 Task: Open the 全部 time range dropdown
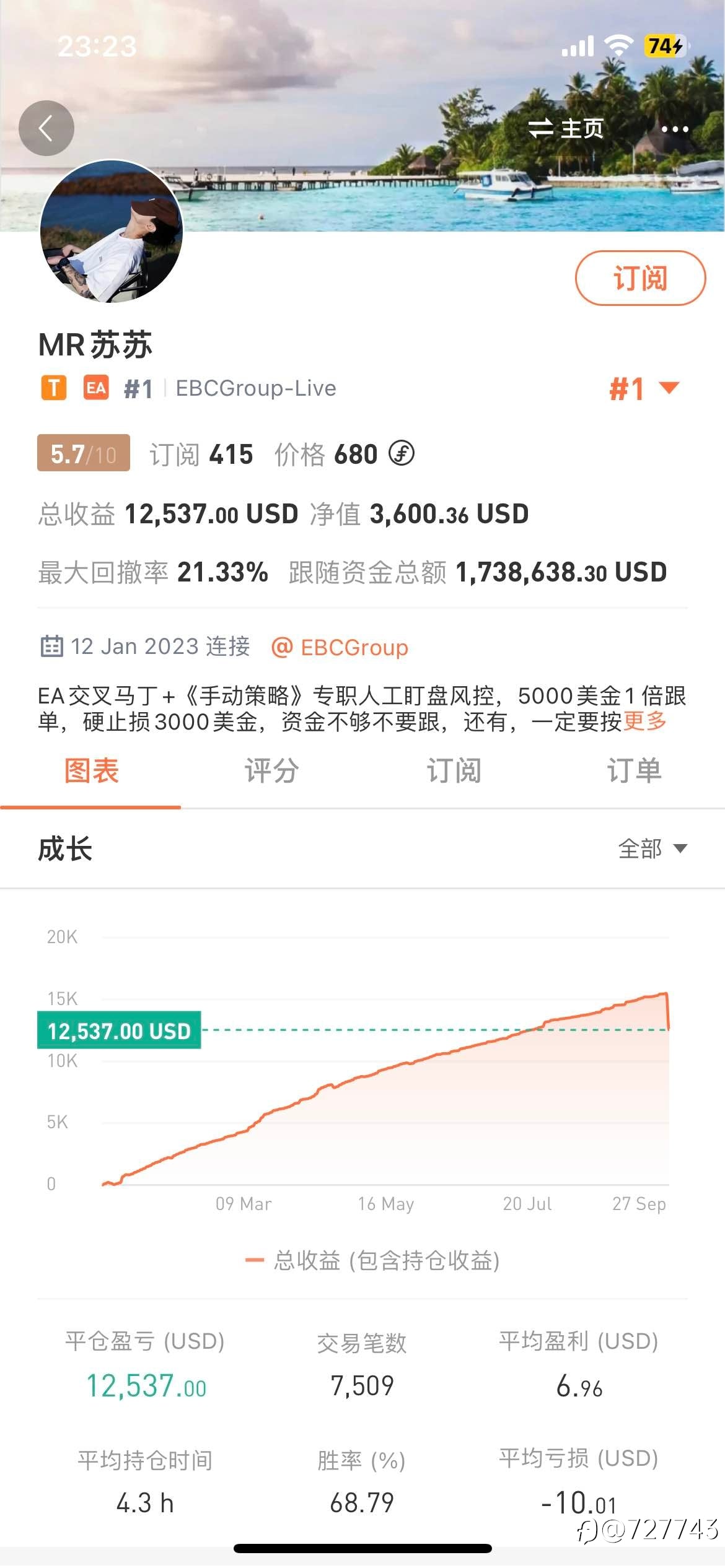point(652,848)
